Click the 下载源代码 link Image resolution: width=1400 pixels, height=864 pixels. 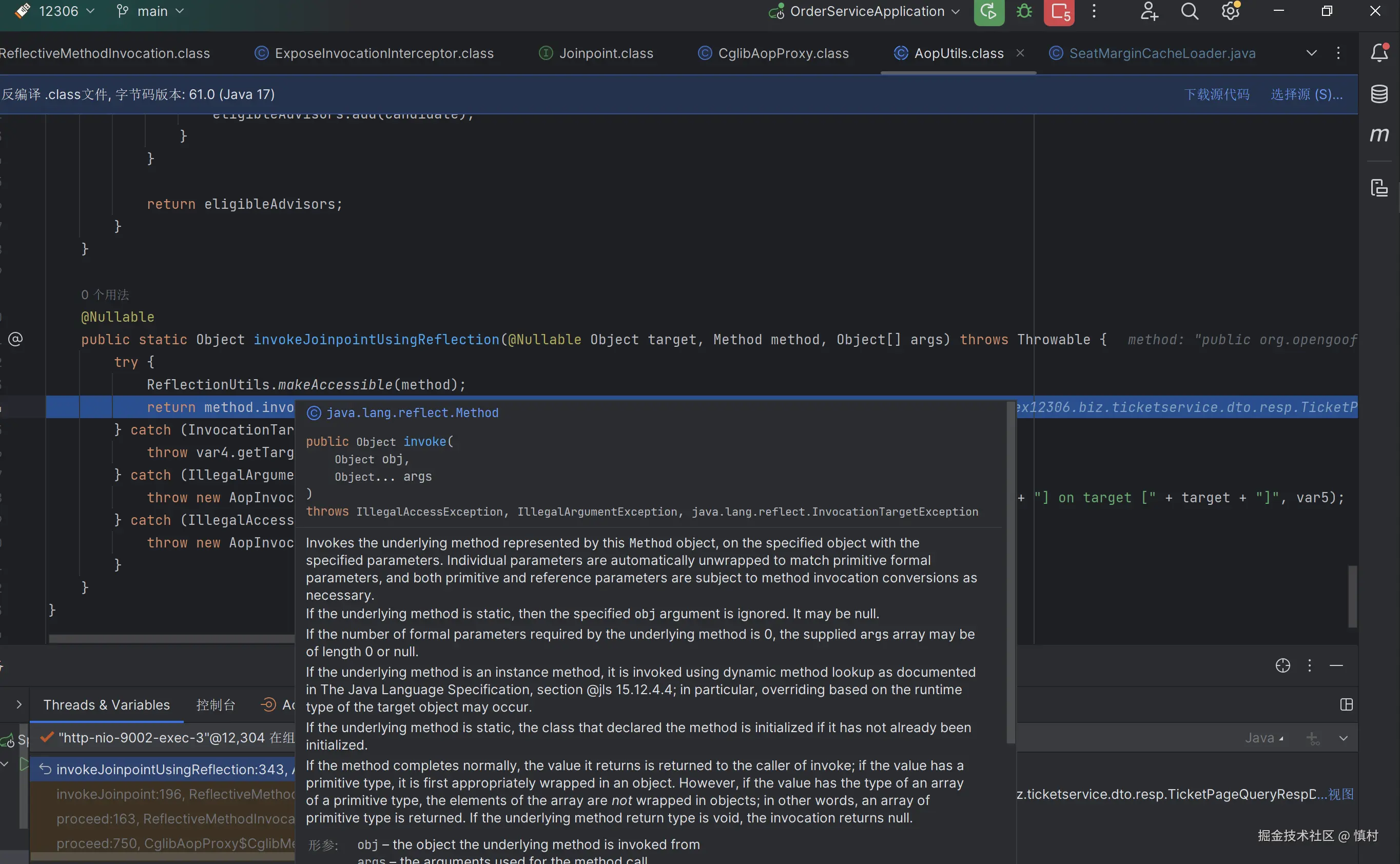1217,94
